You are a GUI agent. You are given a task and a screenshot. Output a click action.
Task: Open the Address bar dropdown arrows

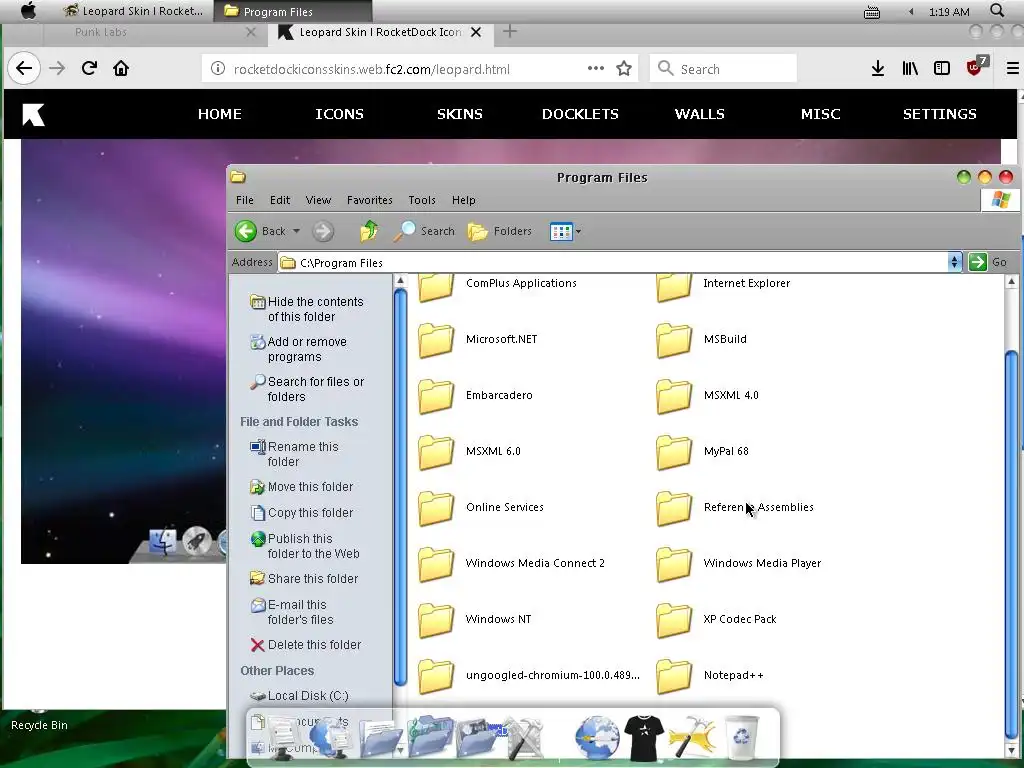click(955, 263)
